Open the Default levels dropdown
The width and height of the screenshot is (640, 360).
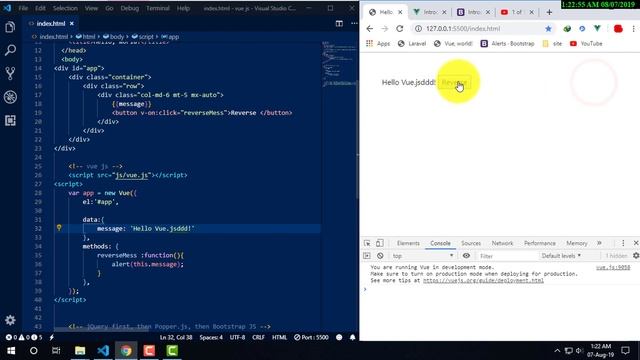(x=561, y=256)
